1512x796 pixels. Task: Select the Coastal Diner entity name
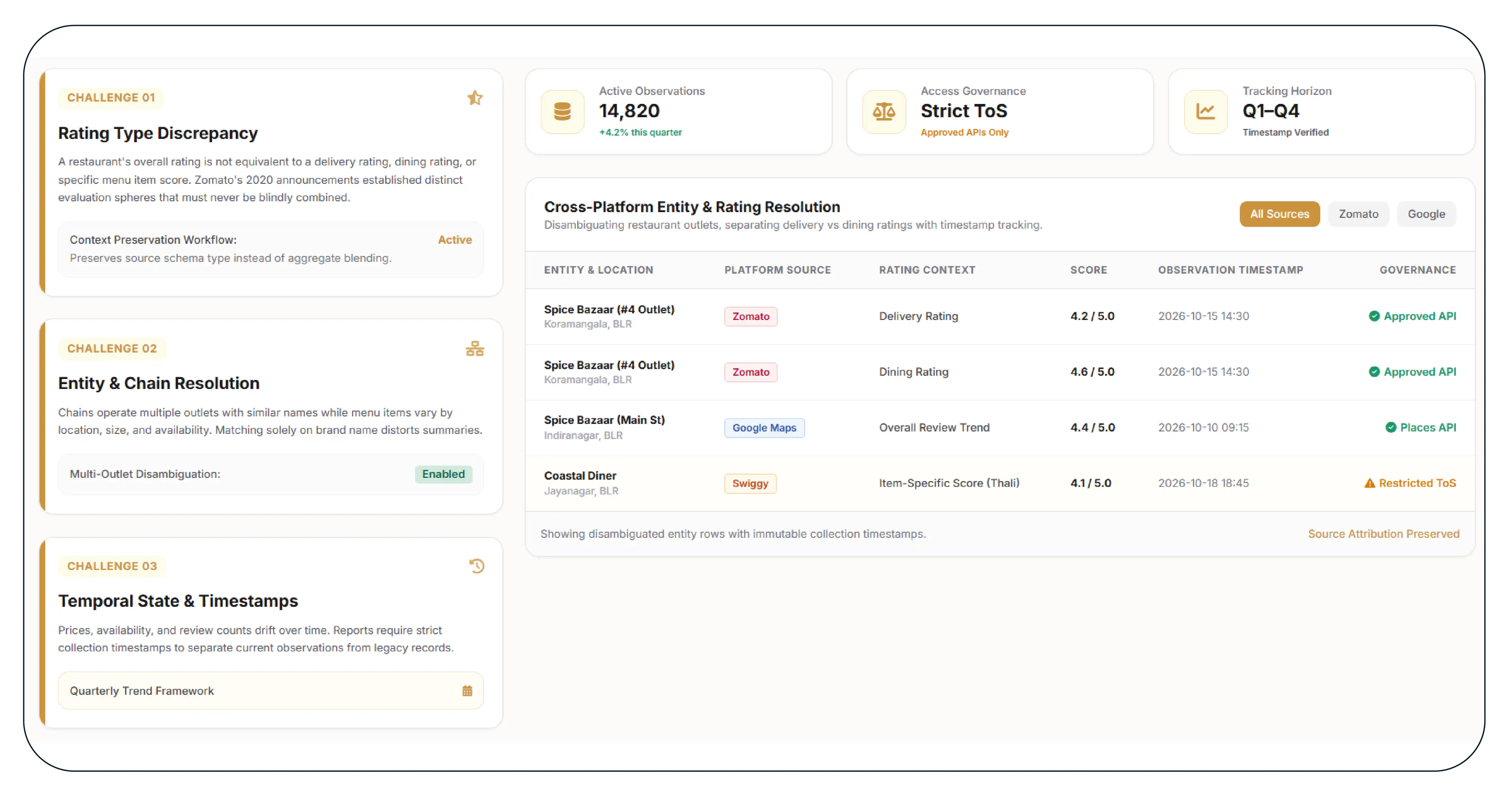[x=580, y=476]
